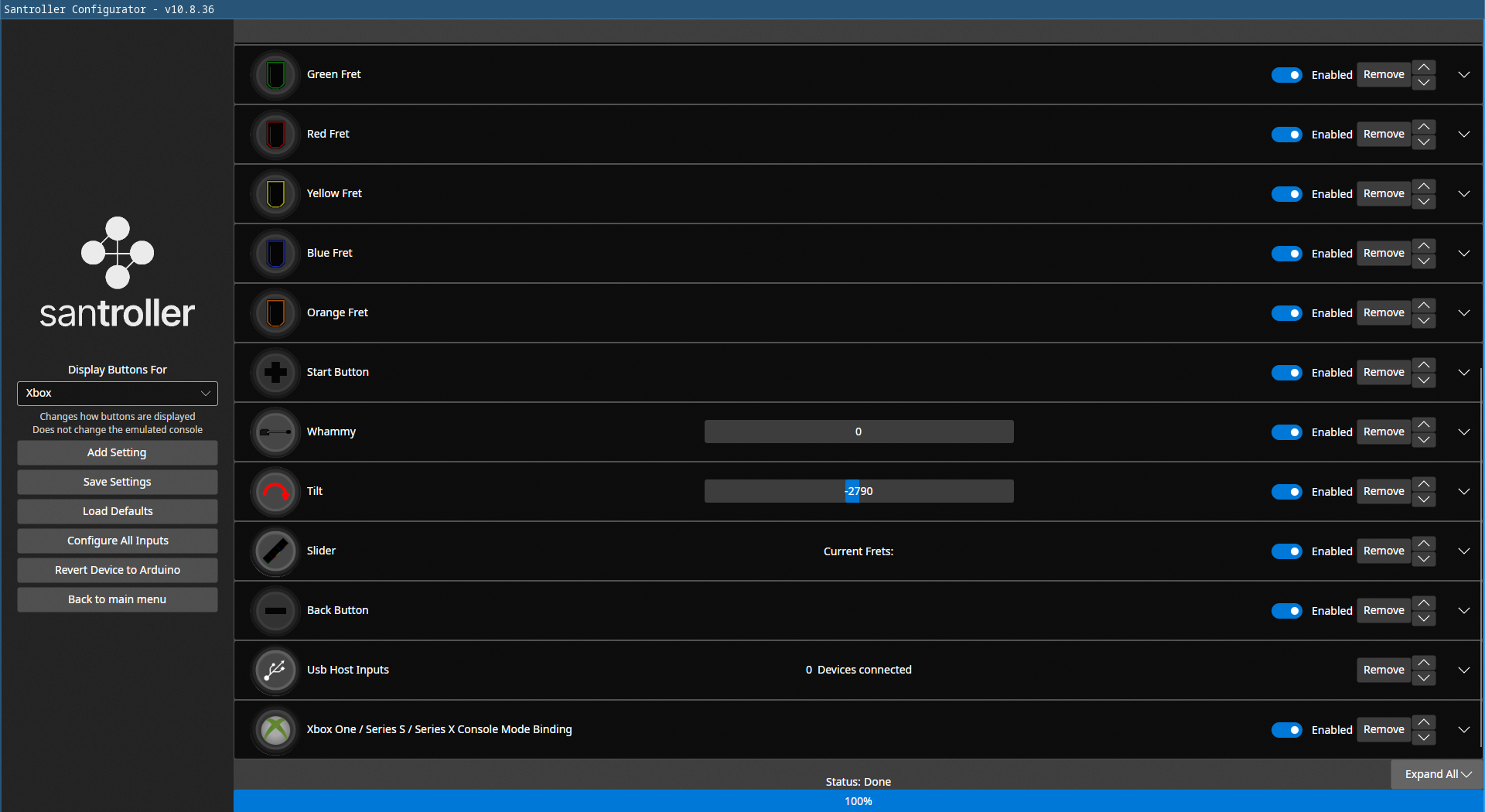Toggle Blue Fret enabled switch
The height and width of the screenshot is (812, 1485).
(1286, 254)
